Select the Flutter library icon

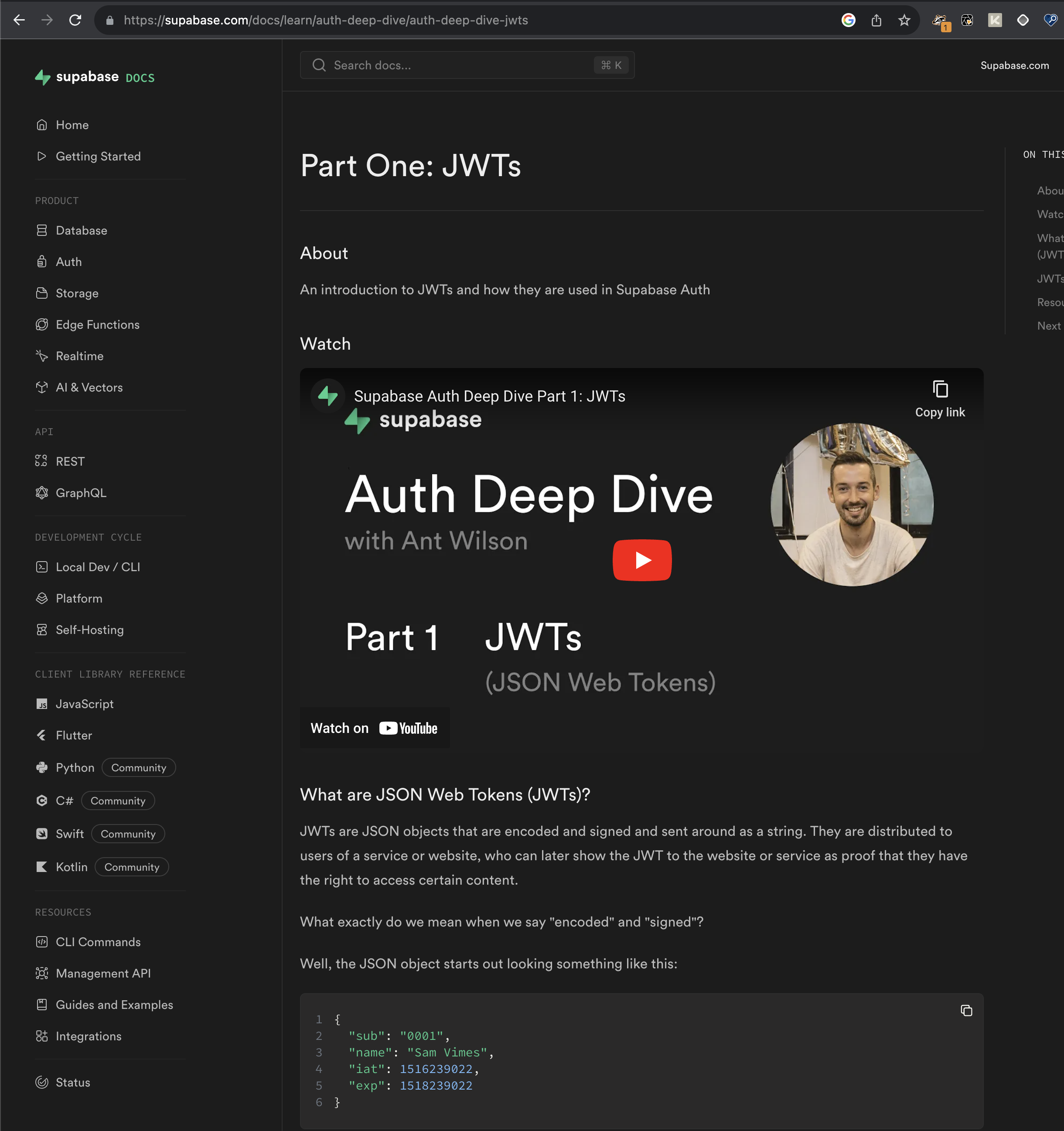click(42, 735)
